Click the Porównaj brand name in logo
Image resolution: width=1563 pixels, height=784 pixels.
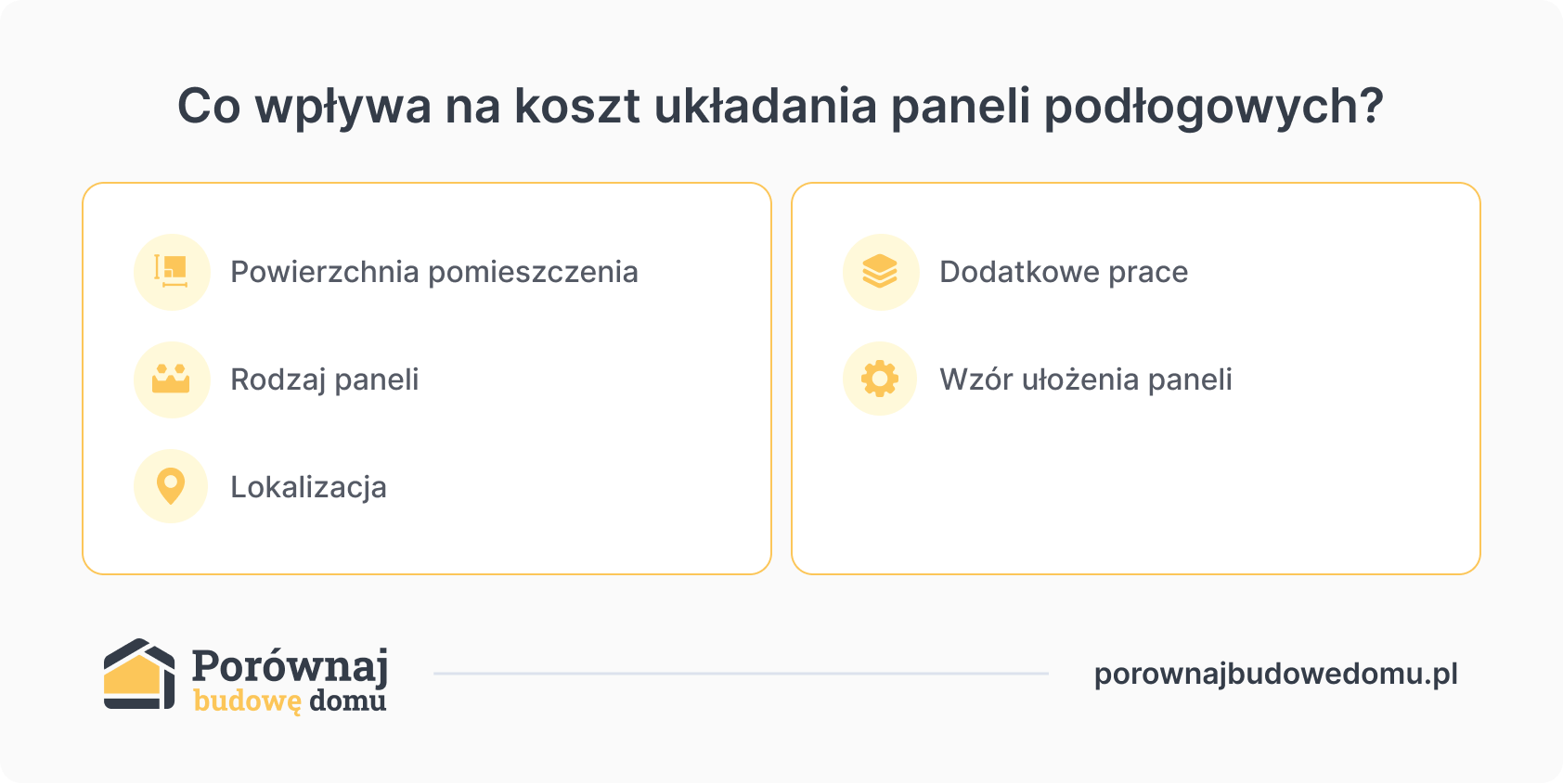tap(290, 666)
